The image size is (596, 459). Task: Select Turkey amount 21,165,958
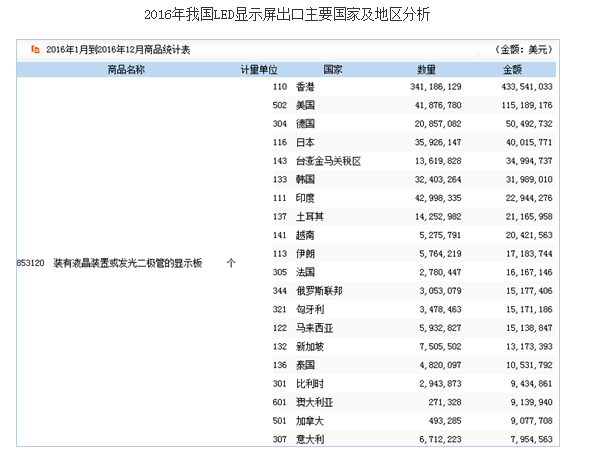pyautogui.click(x=529, y=217)
